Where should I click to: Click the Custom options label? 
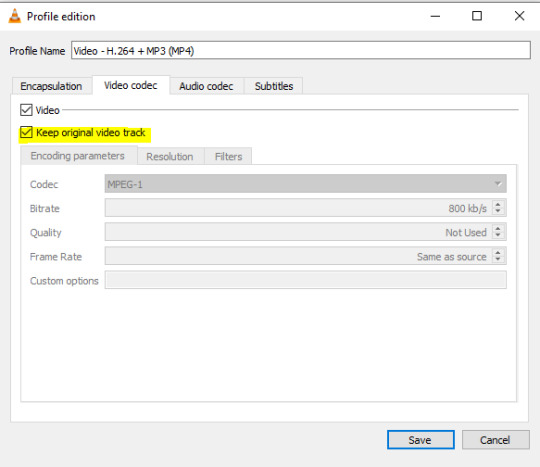coord(64,281)
